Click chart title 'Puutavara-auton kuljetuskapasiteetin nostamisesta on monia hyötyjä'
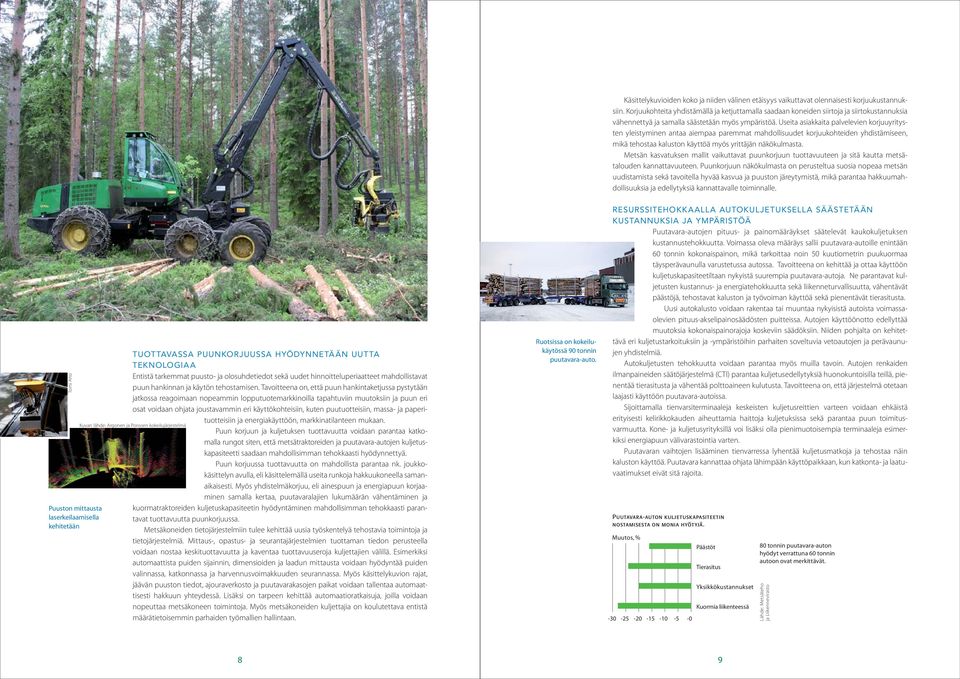The image size is (960, 679). (668, 521)
